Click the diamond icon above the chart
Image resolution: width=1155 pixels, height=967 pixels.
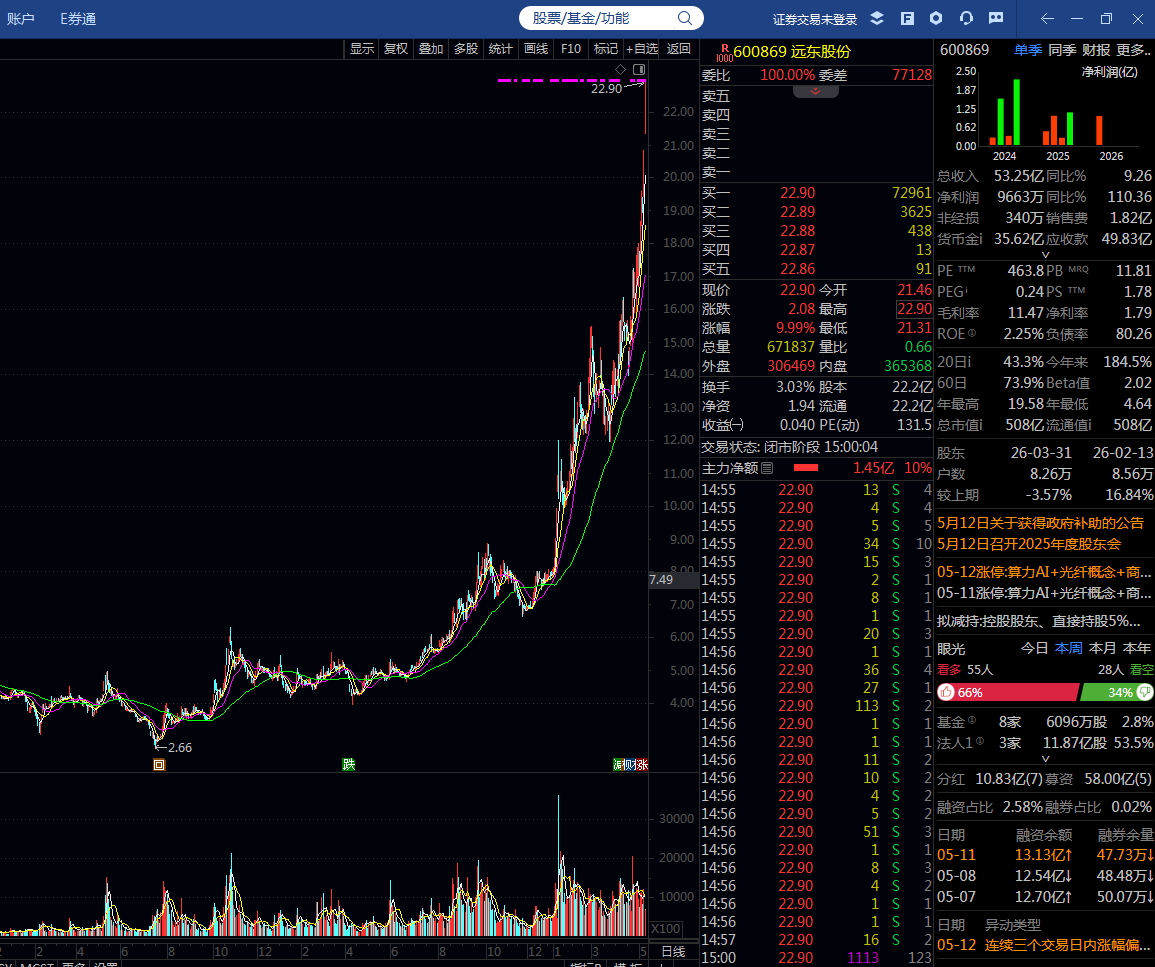pyautogui.click(x=620, y=69)
